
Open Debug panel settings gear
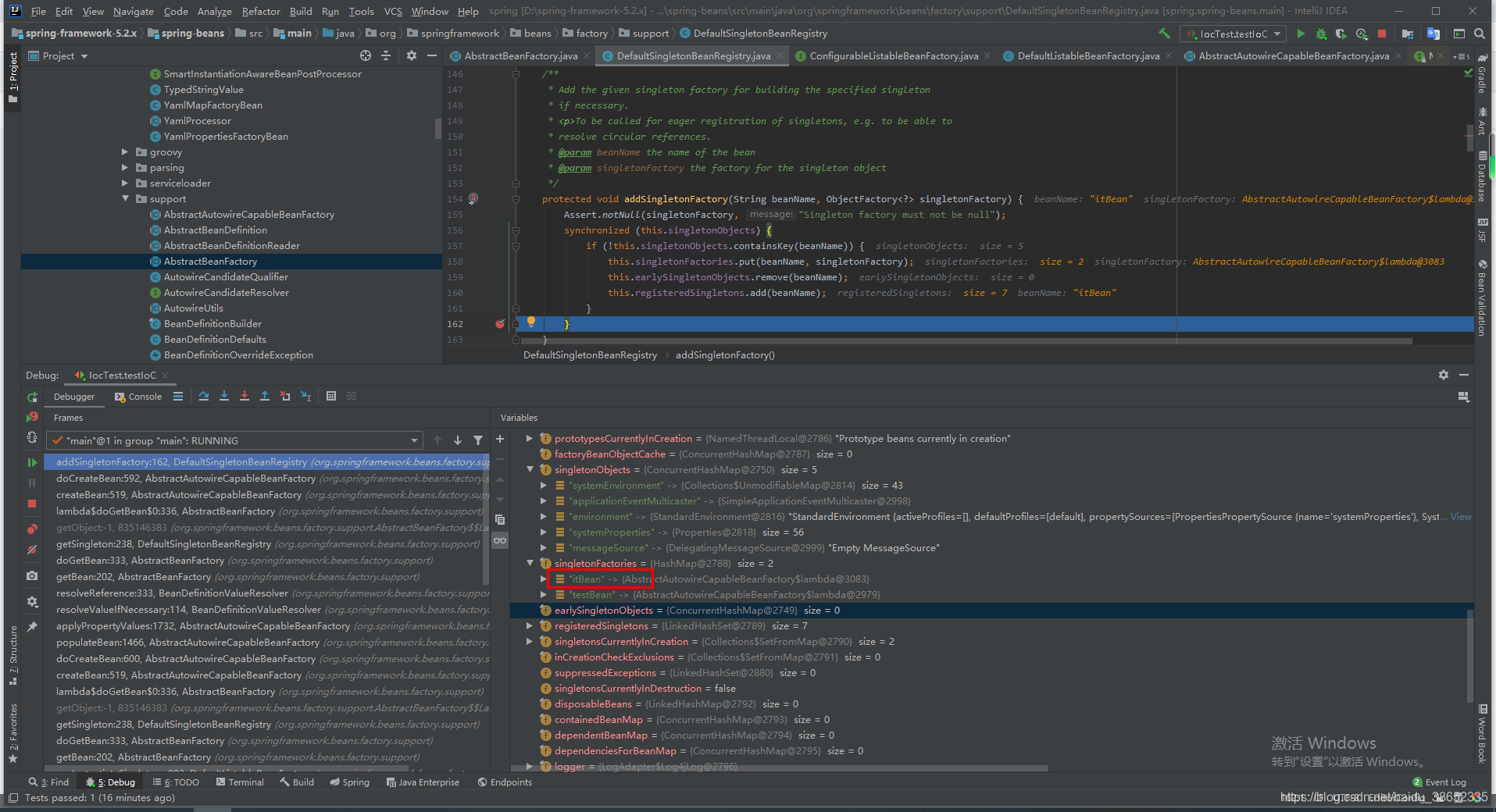1444,375
